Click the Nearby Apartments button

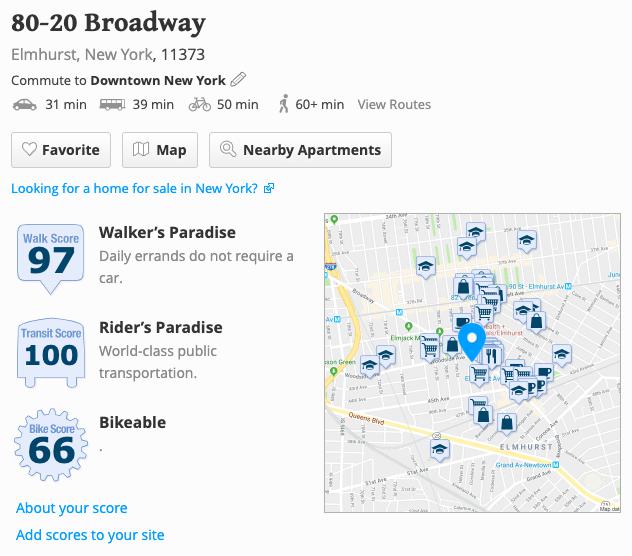300,150
